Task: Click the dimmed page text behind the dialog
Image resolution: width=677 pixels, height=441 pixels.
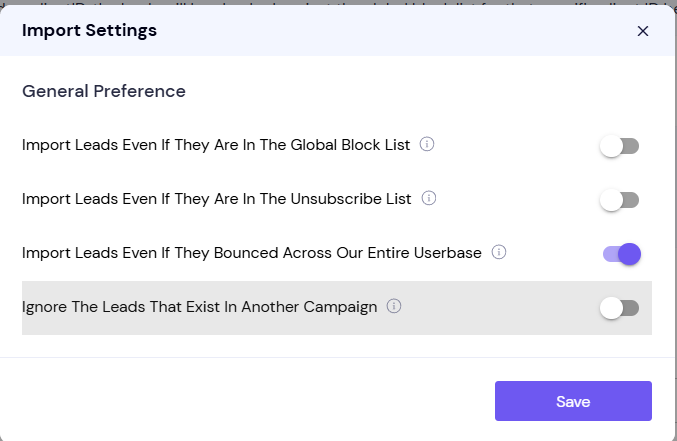Action: click(338, 2)
